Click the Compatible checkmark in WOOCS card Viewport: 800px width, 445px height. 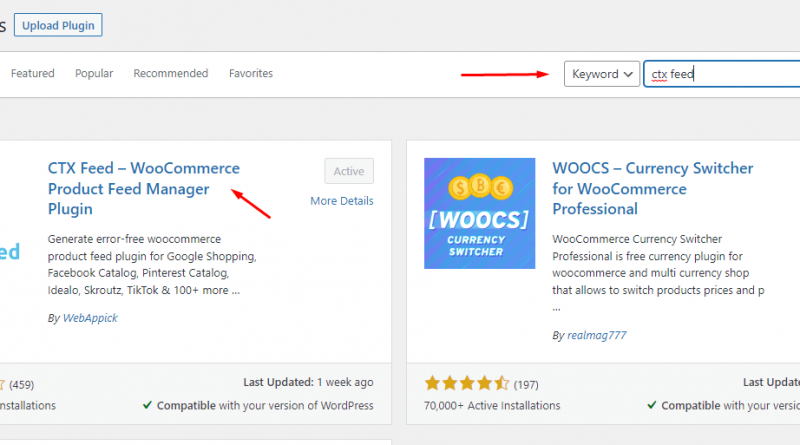[x=651, y=406]
